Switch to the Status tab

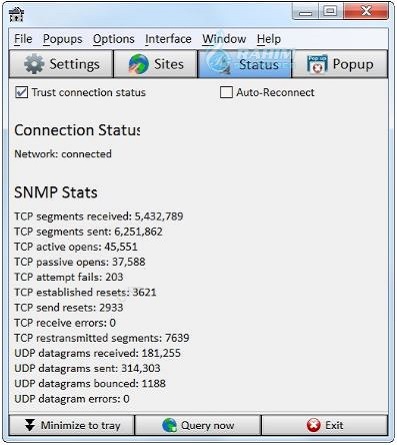point(245,64)
